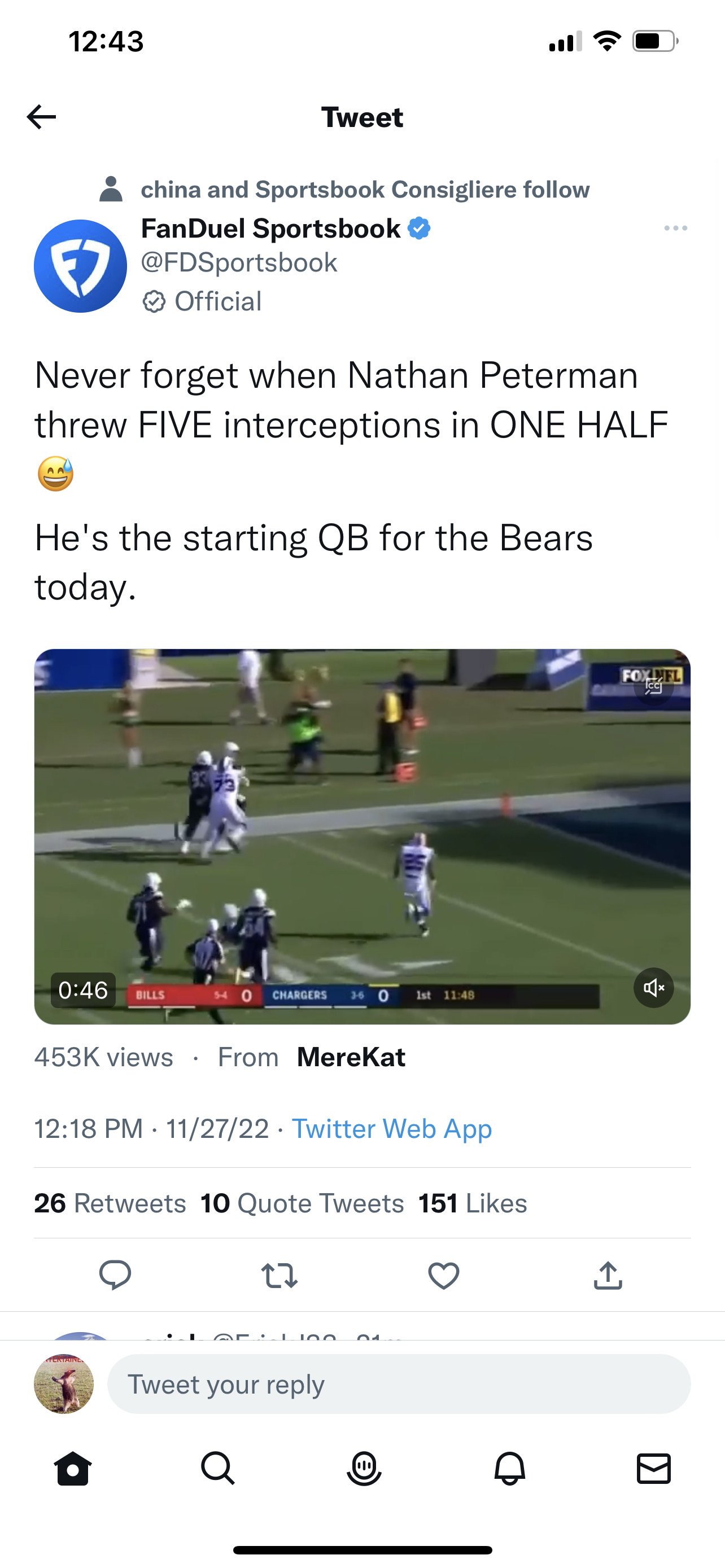View the 151 Likes list

point(473,1203)
